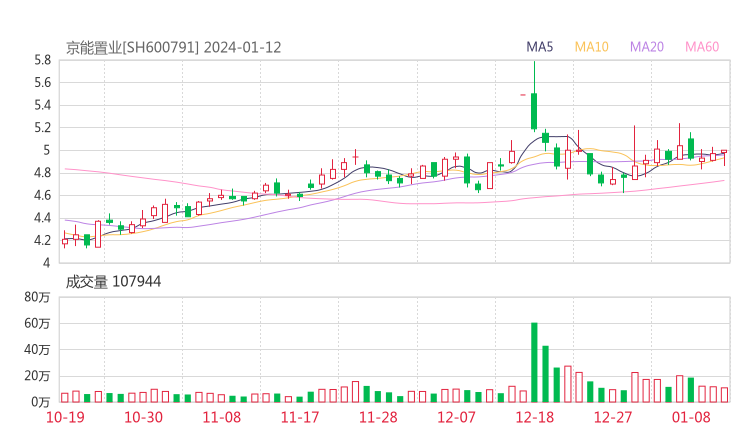Screen dimensions: 740x440
Task: Click the 12-18 date axis label
Action: coord(535,417)
